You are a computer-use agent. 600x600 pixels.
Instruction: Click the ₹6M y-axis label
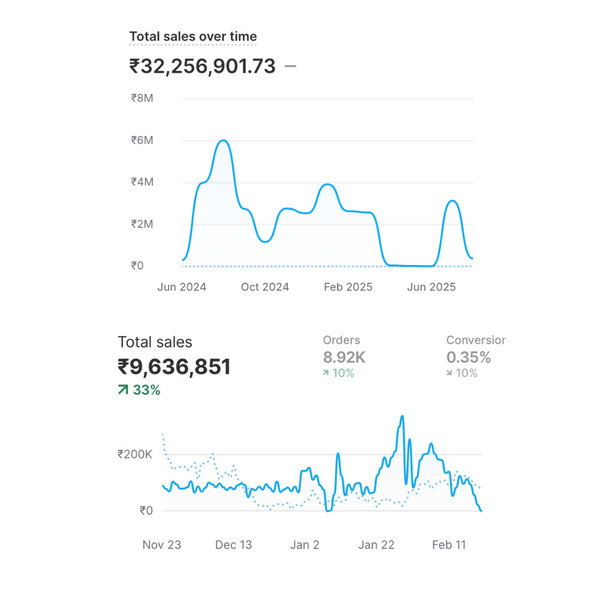(x=142, y=140)
